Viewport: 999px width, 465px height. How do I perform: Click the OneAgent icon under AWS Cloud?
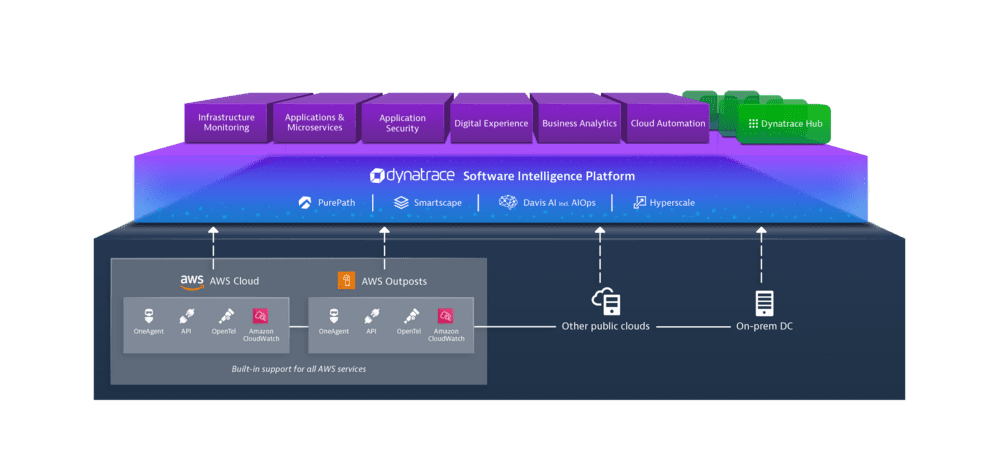pyautogui.click(x=149, y=314)
